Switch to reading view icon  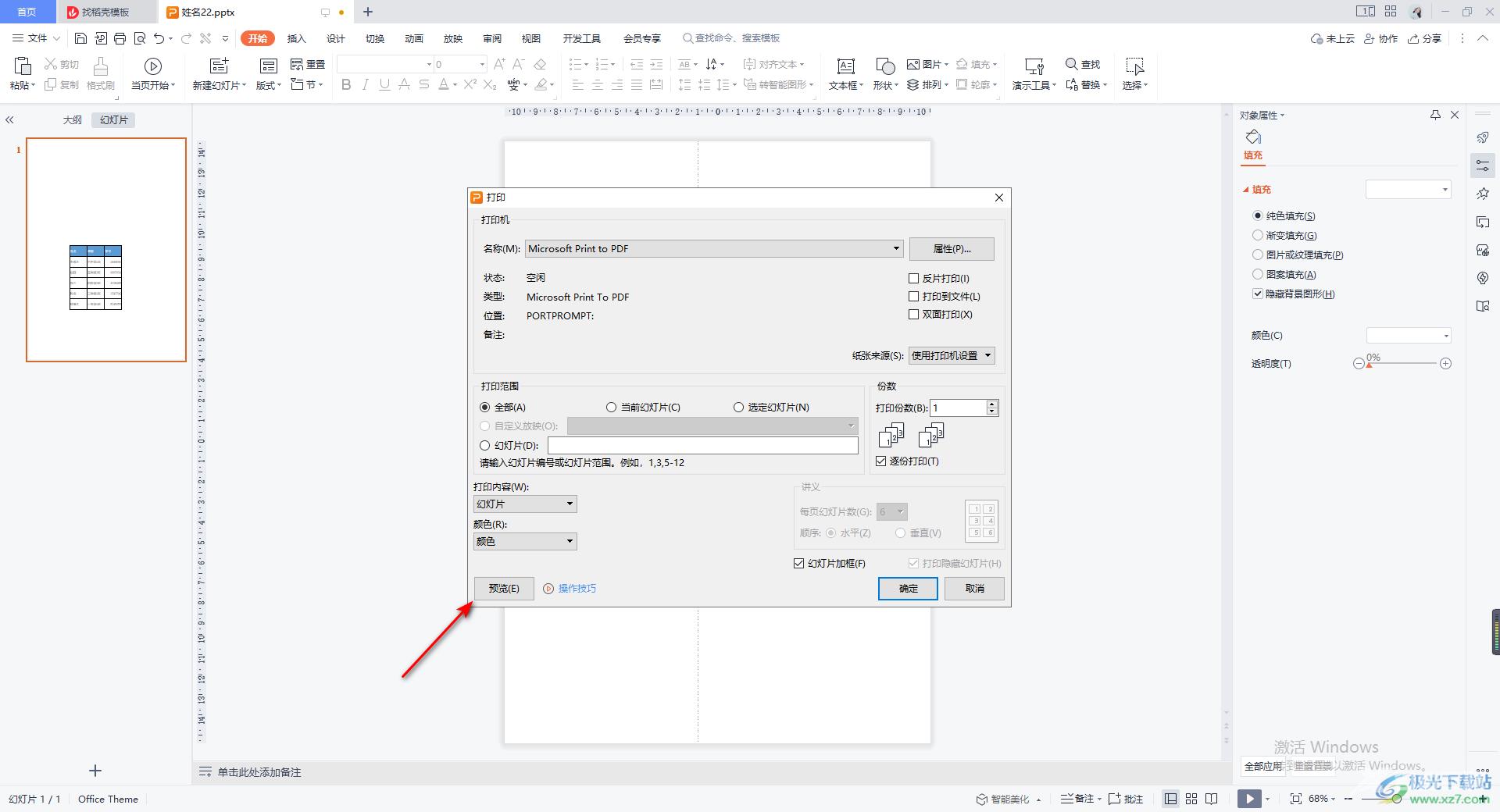(x=1212, y=799)
